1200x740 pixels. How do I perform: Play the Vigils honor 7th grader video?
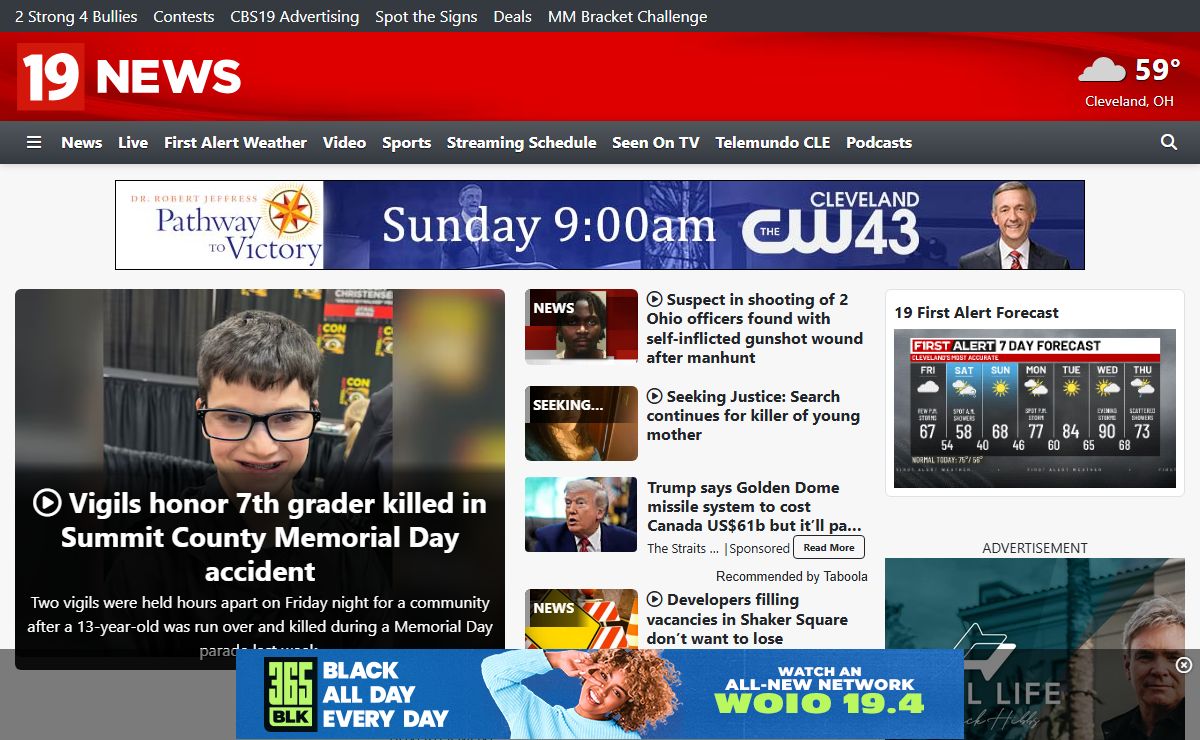click(x=47, y=502)
